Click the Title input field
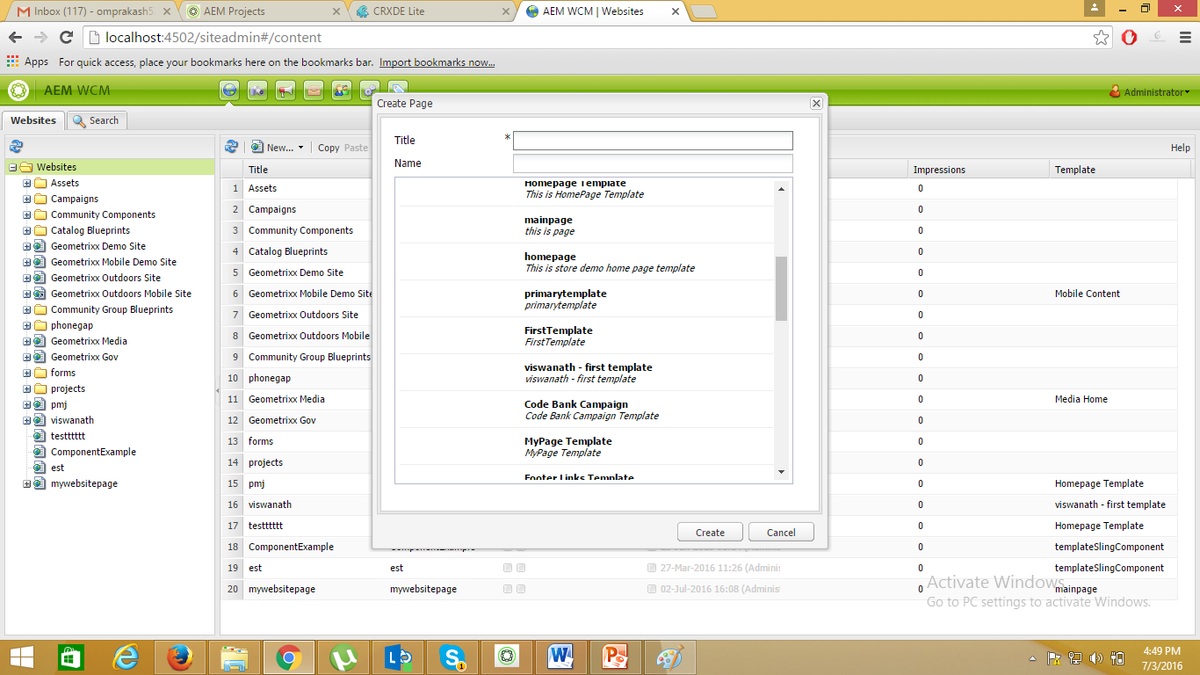 653,141
